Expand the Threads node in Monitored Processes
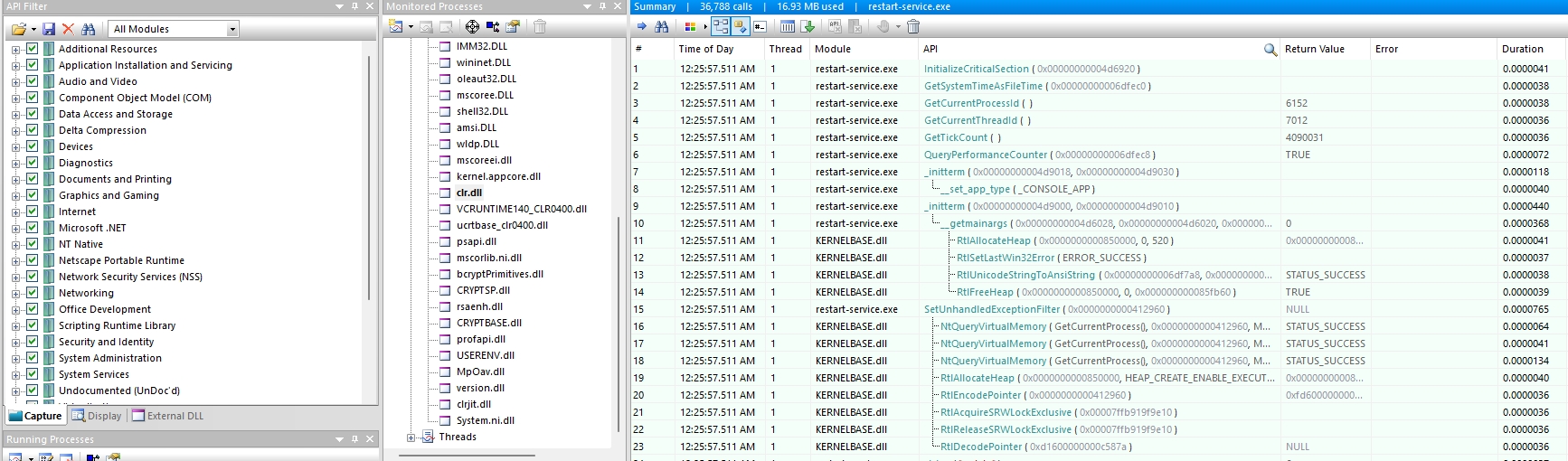The image size is (1568, 461). 411,437
